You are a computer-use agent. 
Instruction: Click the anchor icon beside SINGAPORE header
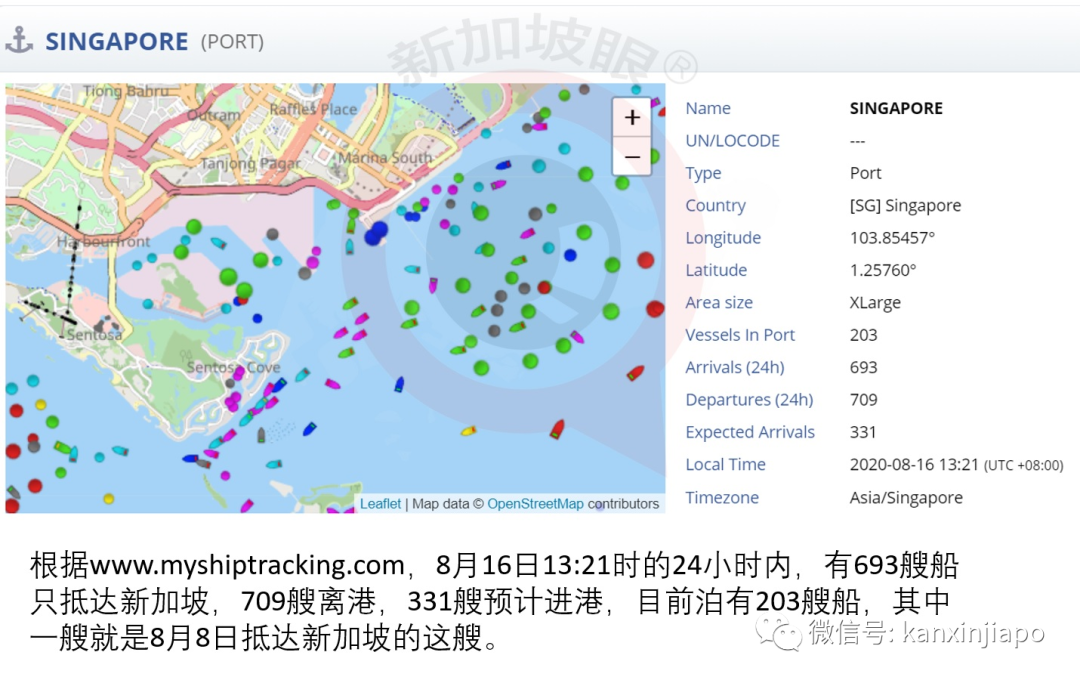click(x=18, y=40)
